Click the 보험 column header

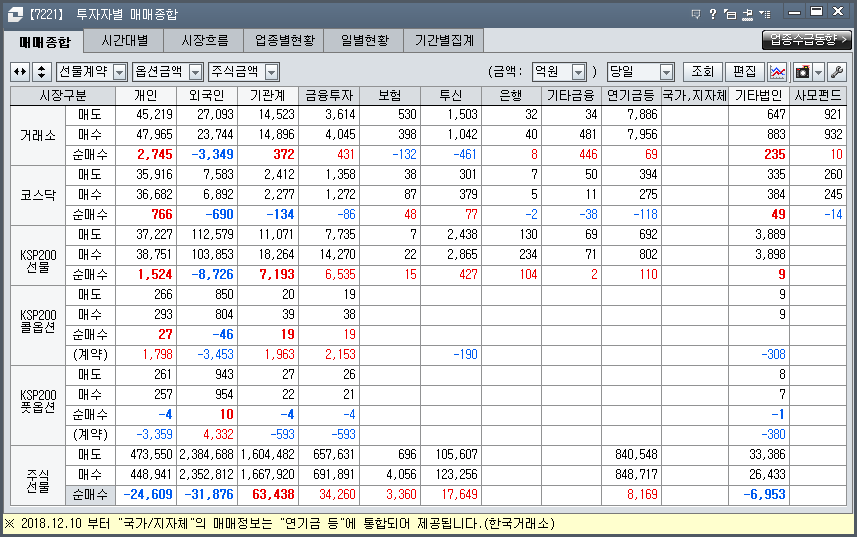click(x=390, y=96)
